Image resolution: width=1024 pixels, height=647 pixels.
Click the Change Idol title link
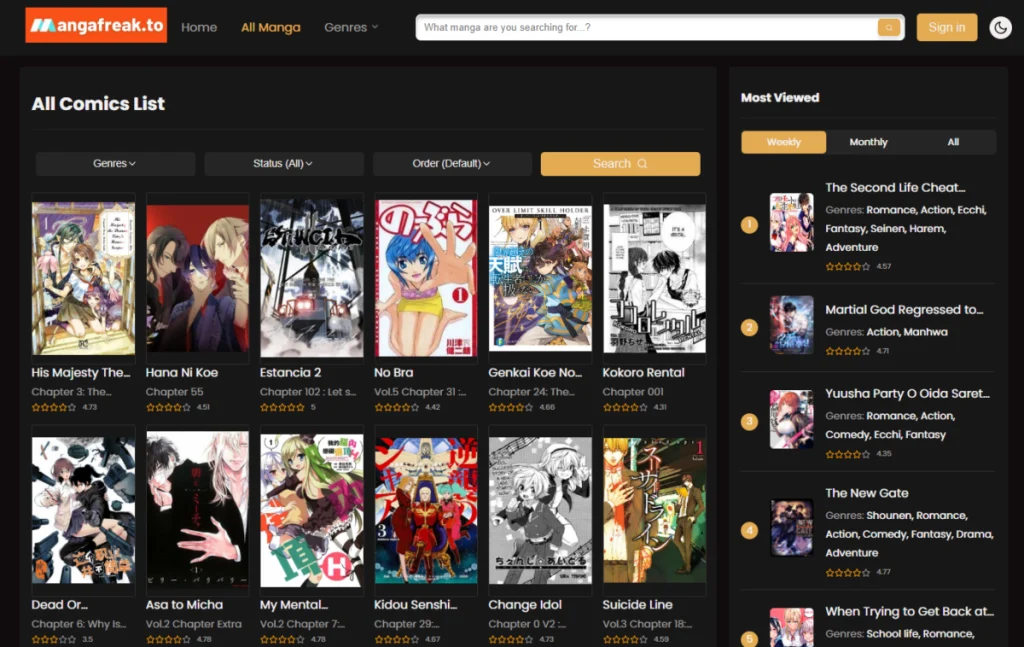click(x=524, y=605)
